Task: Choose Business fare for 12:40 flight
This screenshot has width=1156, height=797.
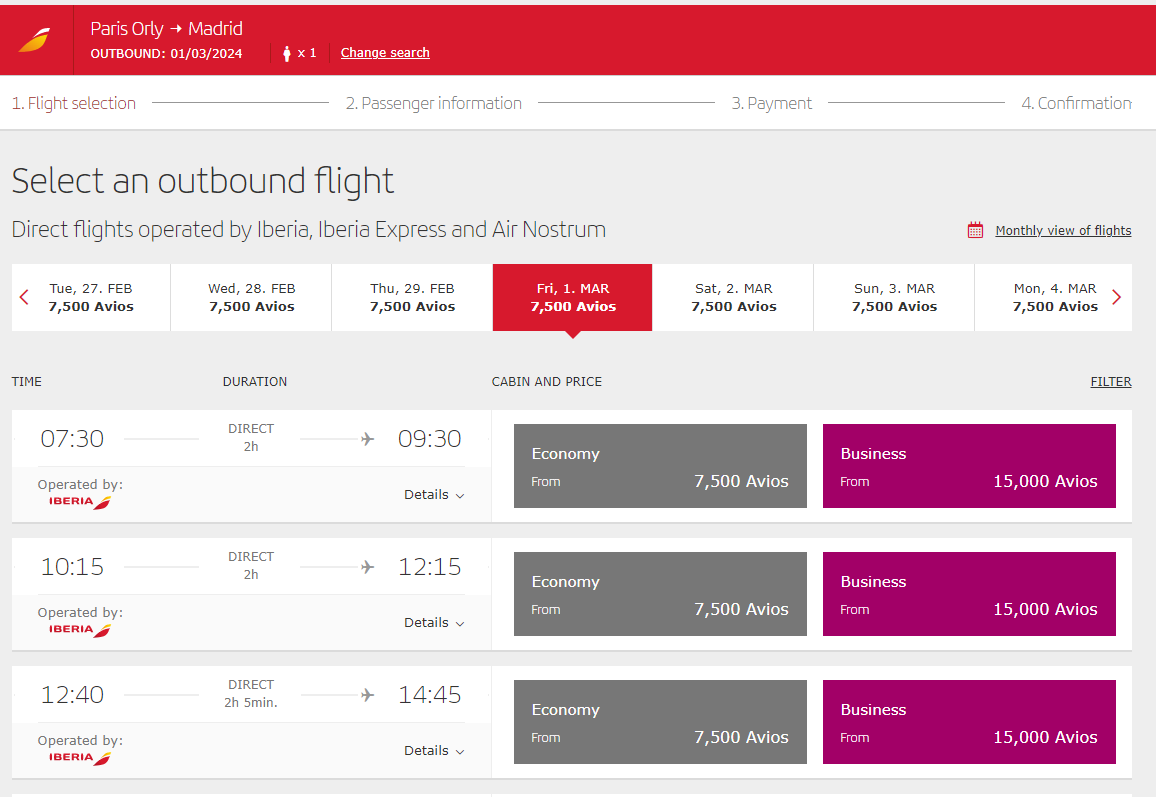Action: click(969, 722)
